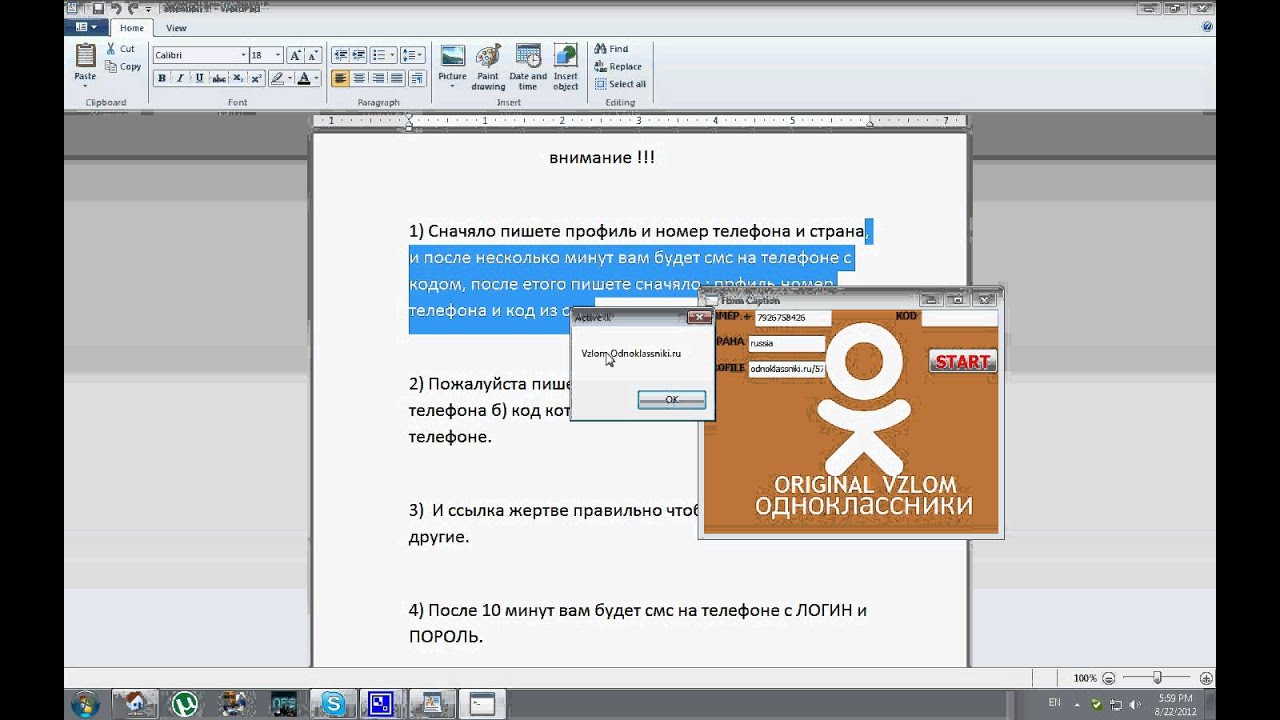Image resolution: width=1280 pixels, height=720 pixels.
Task: Click the Redo arrow in quick access toolbar
Action: point(133,8)
